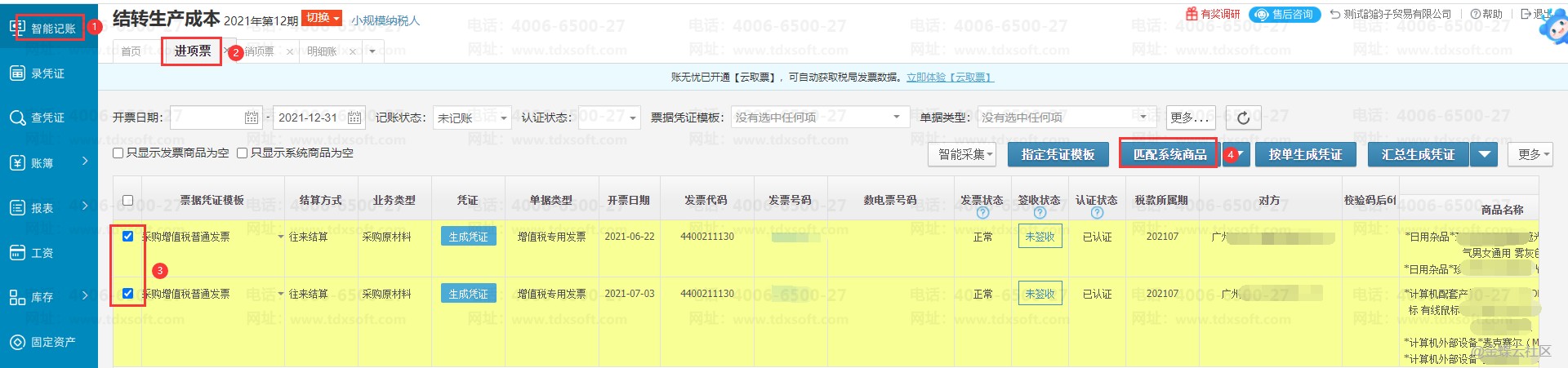Switch to the 明细账 tab
The height and width of the screenshot is (368, 1568).
tap(322, 51)
